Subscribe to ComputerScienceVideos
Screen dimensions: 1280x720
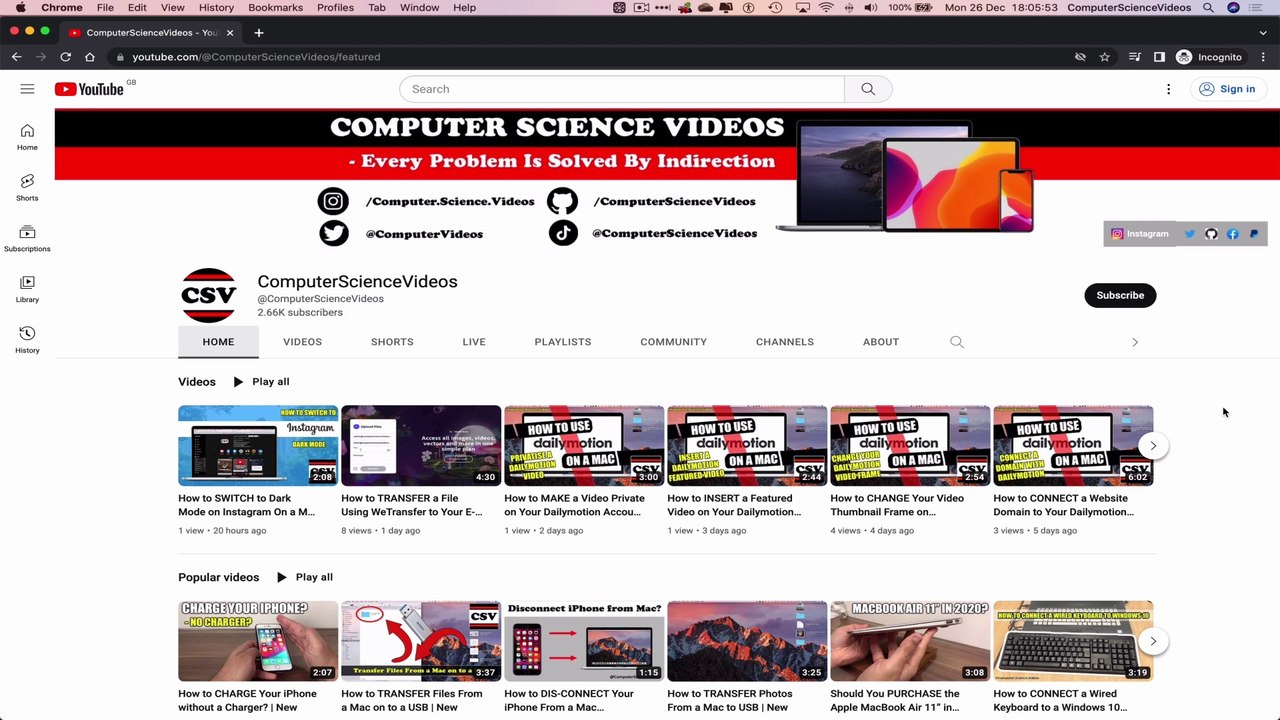click(1120, 295)
